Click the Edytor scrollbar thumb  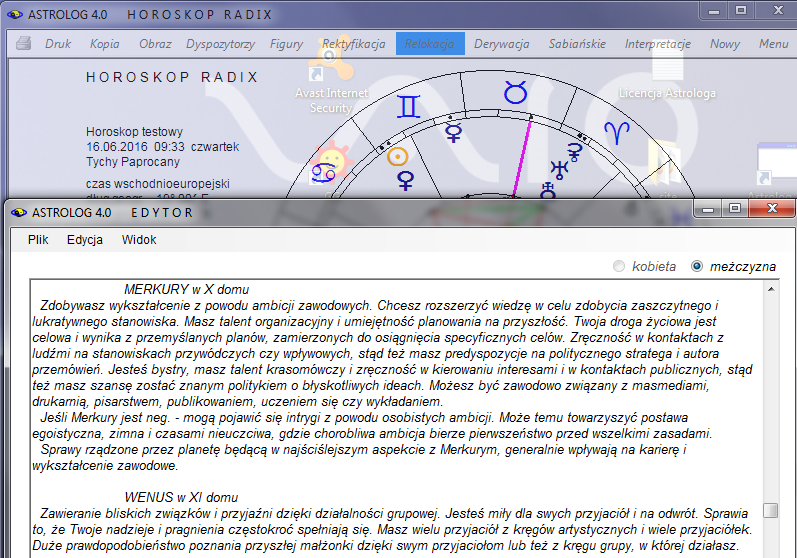771,510
